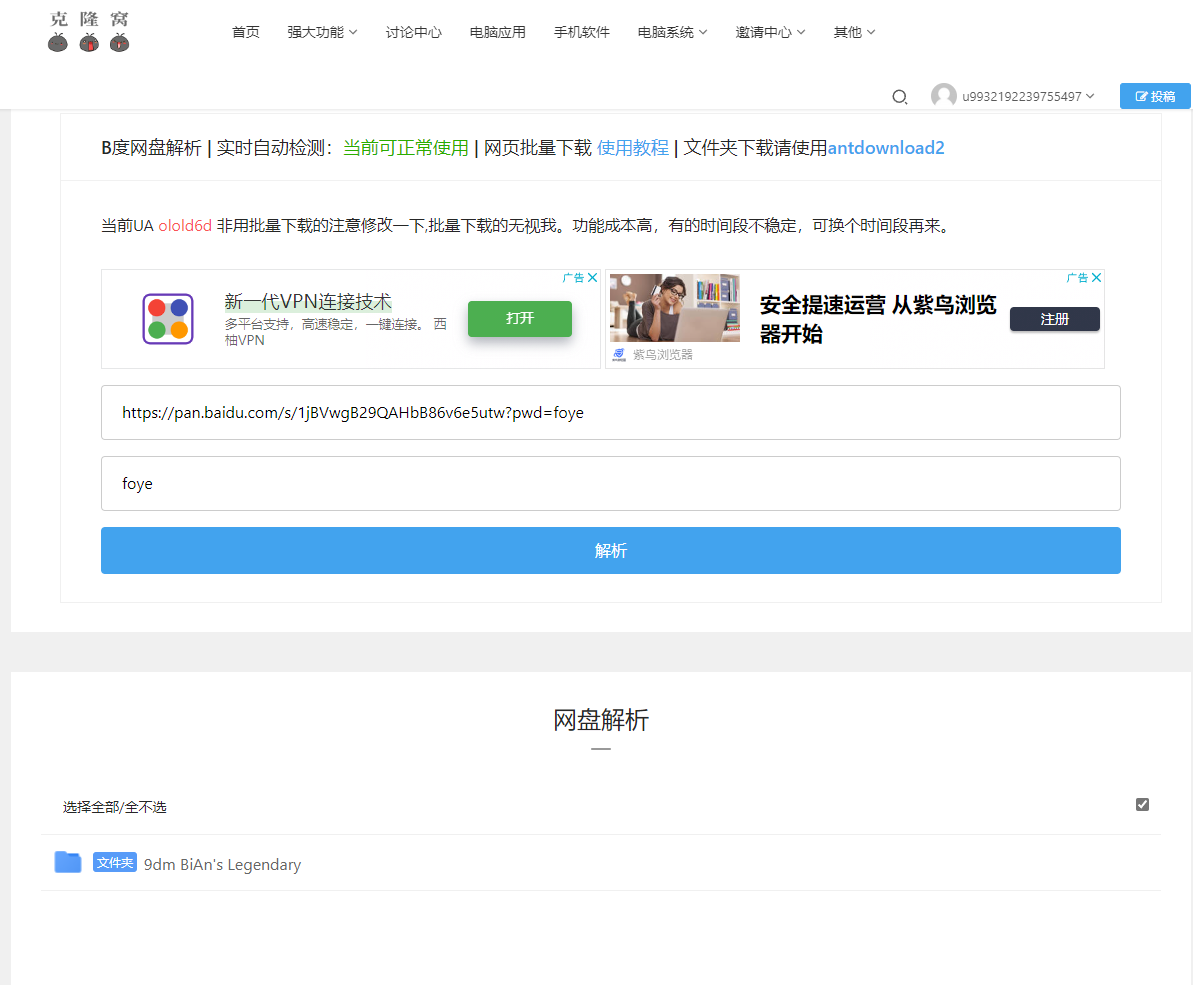Click the 紫鸟浏览器 small brand icon
This screenshot has height=985, width=1193.
(x=619, y=354)
